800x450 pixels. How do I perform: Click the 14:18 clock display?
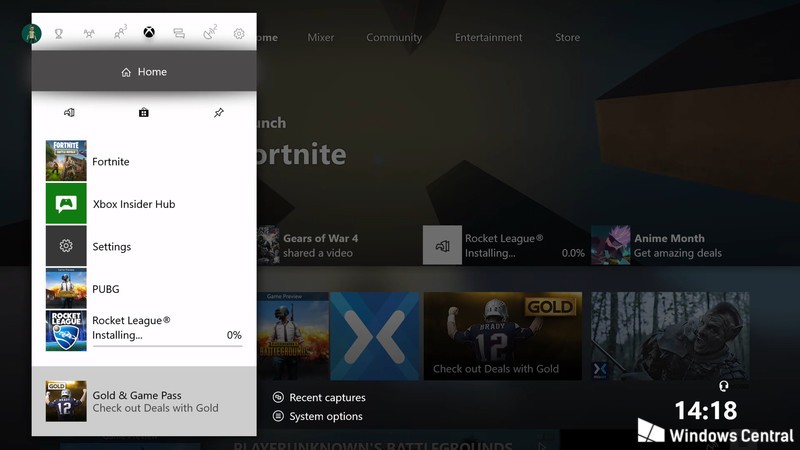[x=706, y=410]
